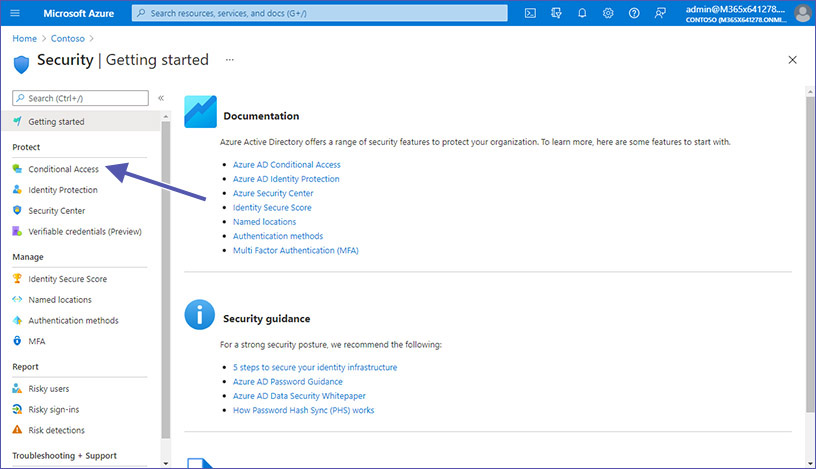
Task: Open Identity Protection in the sidebar
Action: (63, 190)
